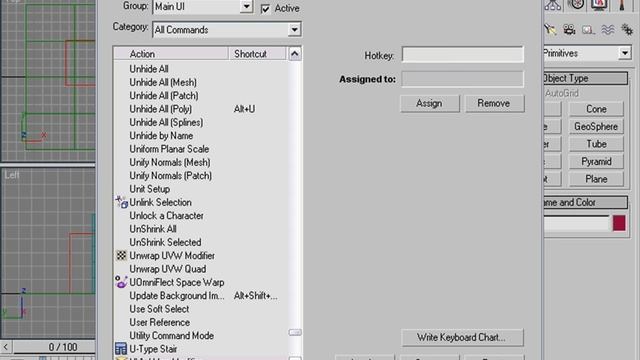Click the Remove hotkey button
The width and height of the screenshot is (640, 360).
(x=494, y=103)
